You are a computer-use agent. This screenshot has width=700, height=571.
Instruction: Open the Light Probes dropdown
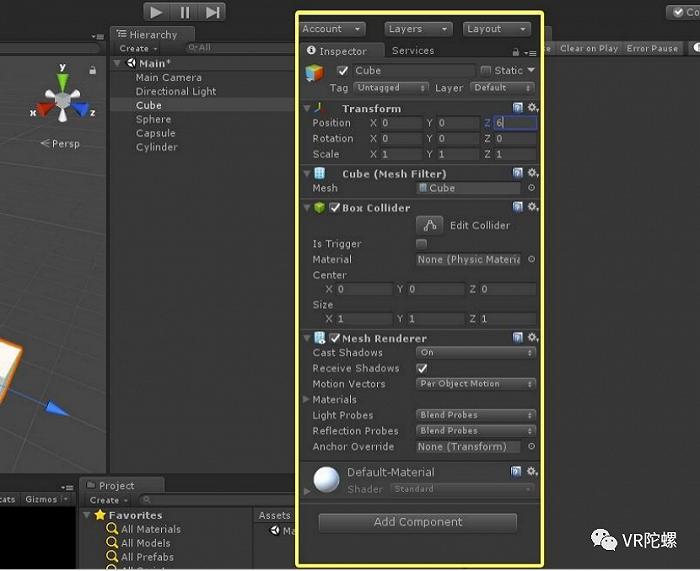pyautogui.click(x=475, y=415)
